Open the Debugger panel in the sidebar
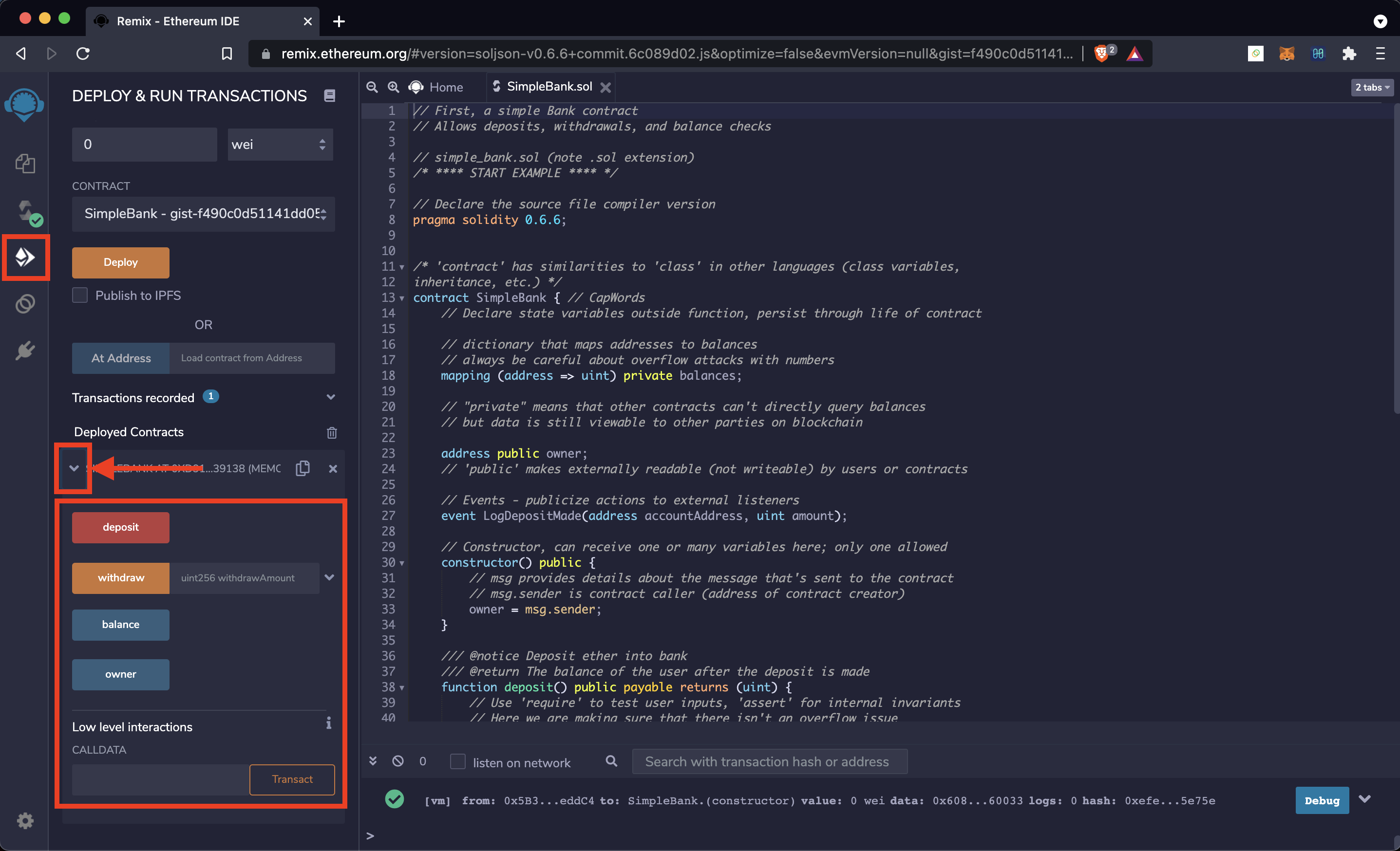This screenshot has width=1400, height=851. coord(25,304)
